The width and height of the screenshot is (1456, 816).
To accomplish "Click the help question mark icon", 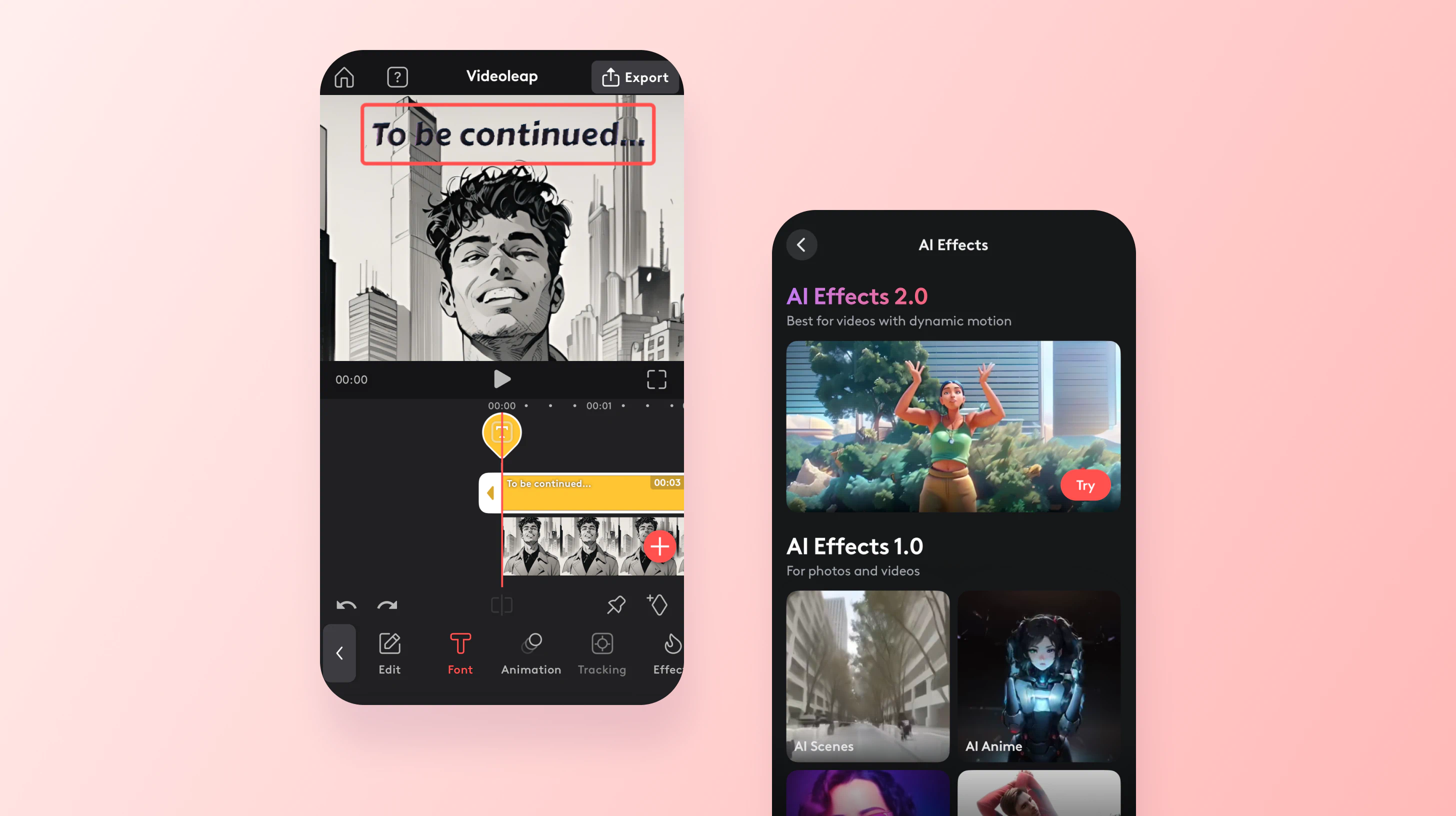I will tap(396, 77).
